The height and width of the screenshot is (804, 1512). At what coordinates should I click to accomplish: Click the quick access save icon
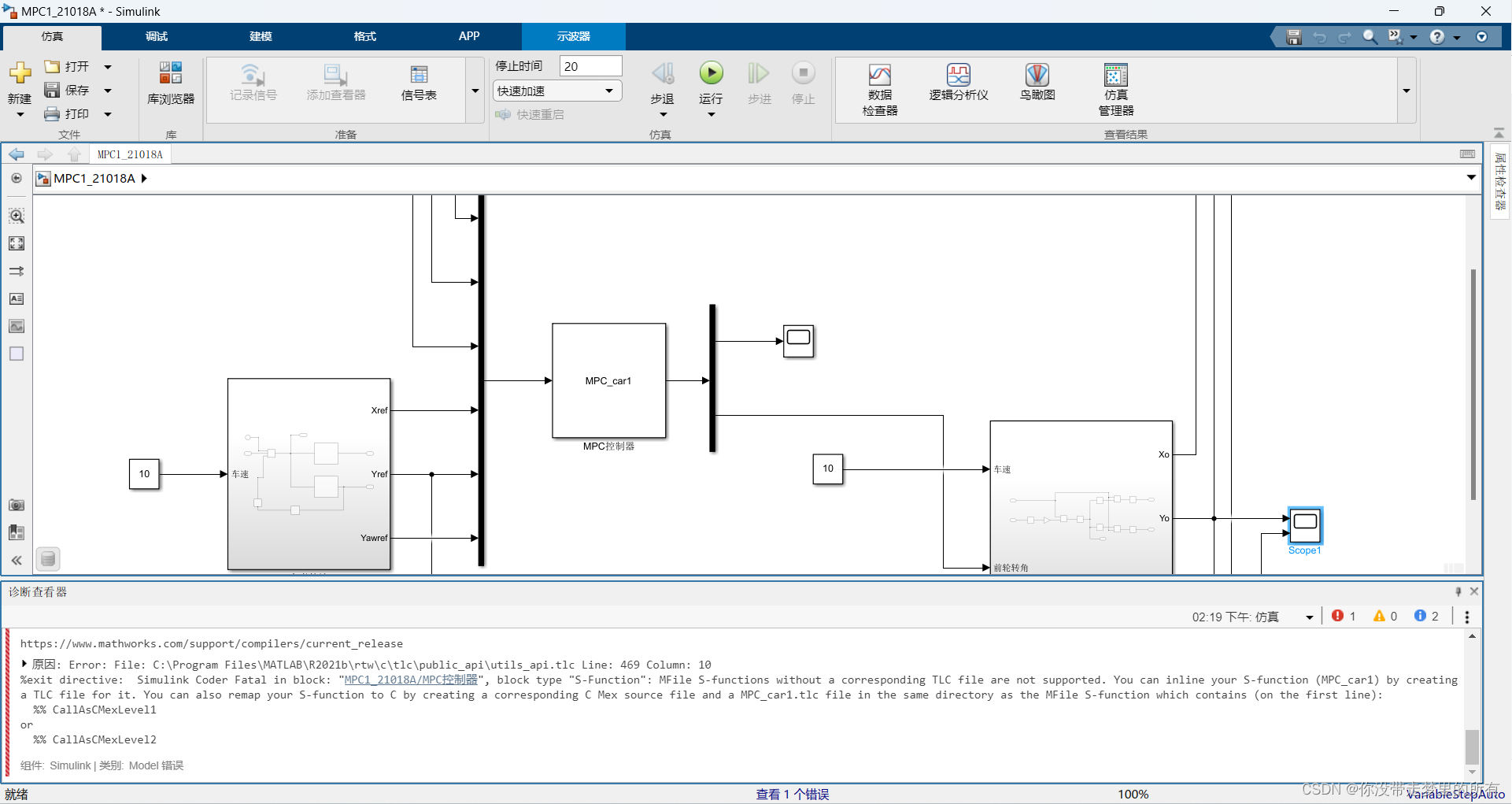point(1294,37)
